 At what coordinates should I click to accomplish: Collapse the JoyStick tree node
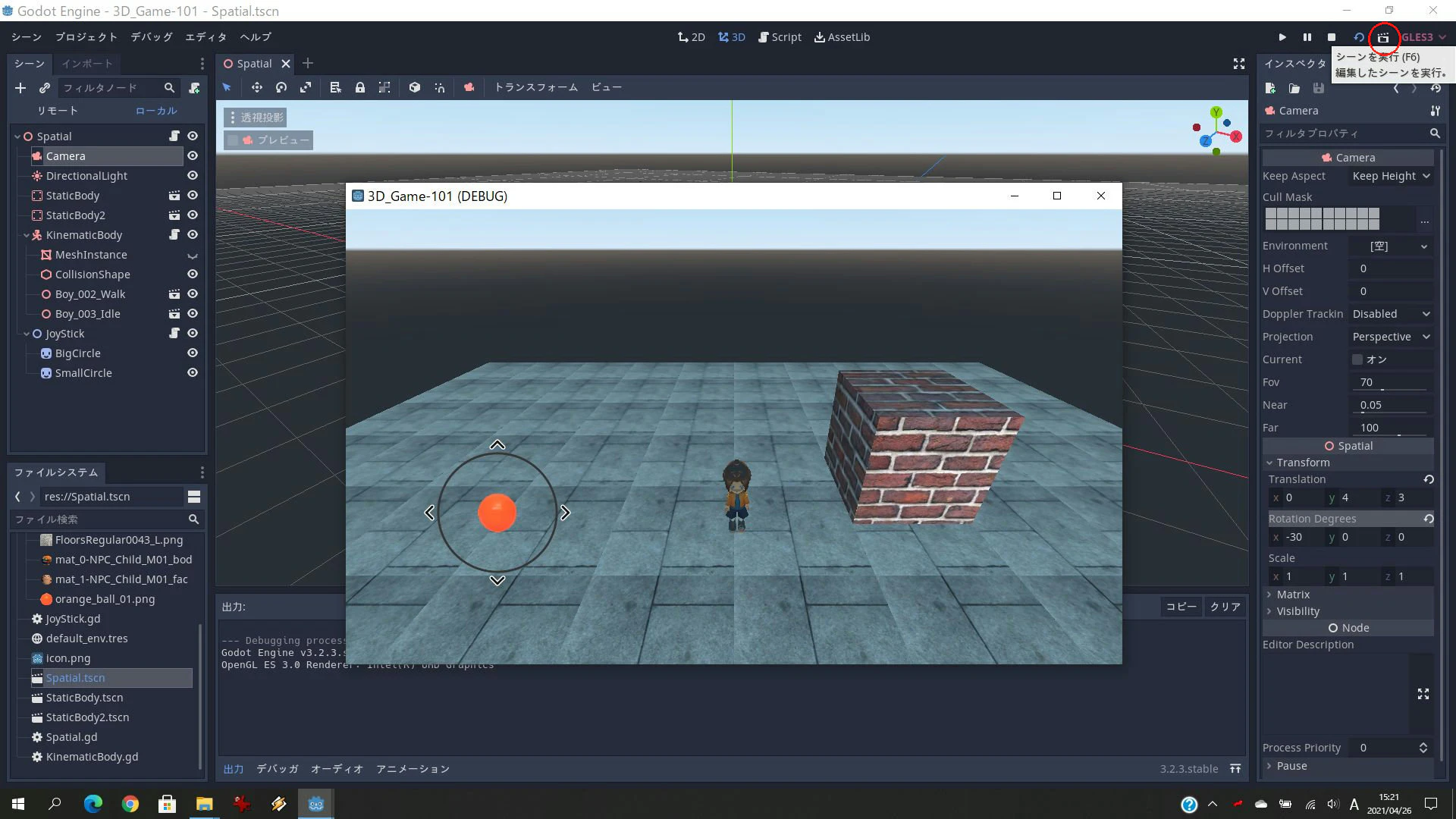(x=27, y=334)
